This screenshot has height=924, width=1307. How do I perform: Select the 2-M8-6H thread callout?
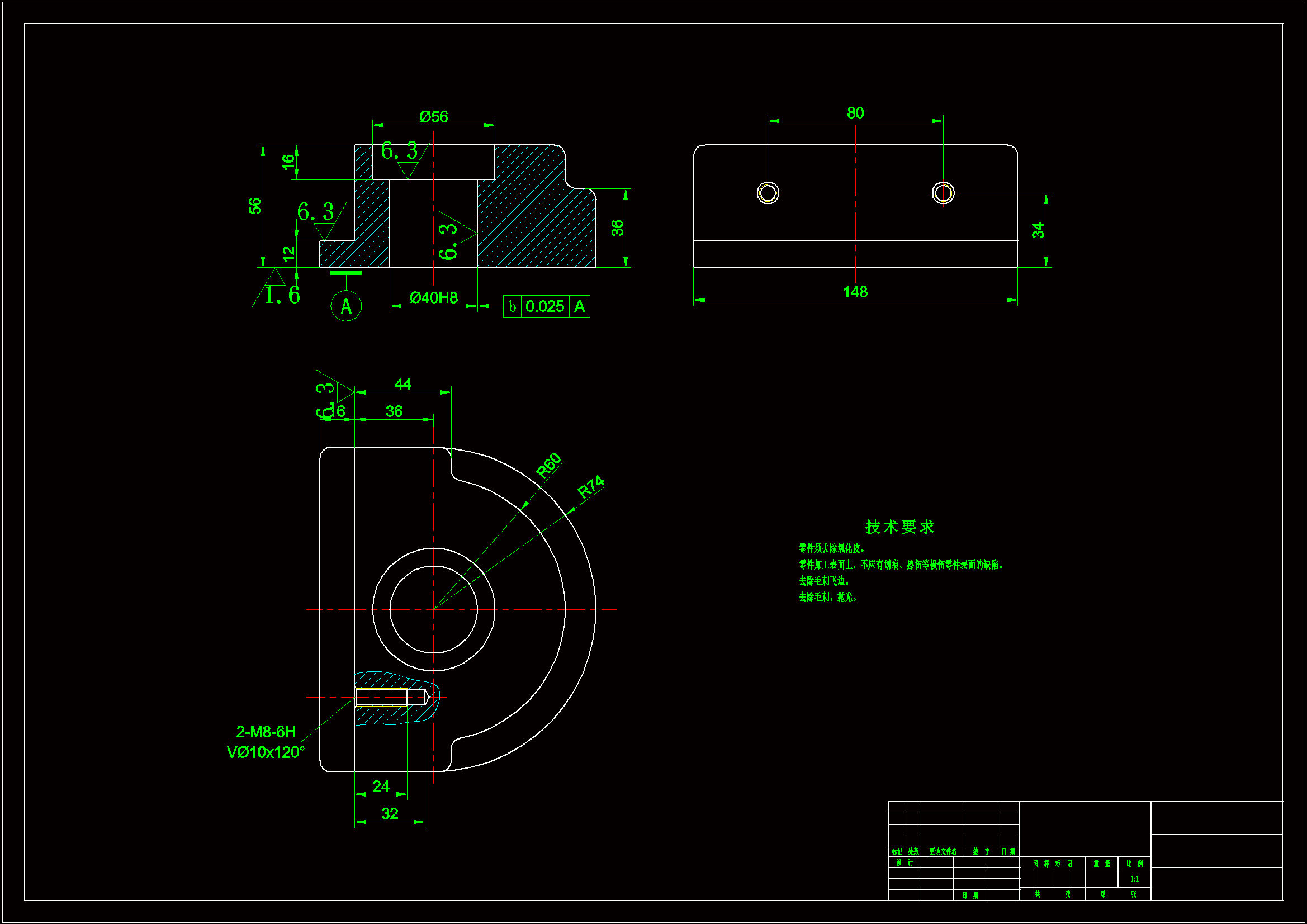266,732
